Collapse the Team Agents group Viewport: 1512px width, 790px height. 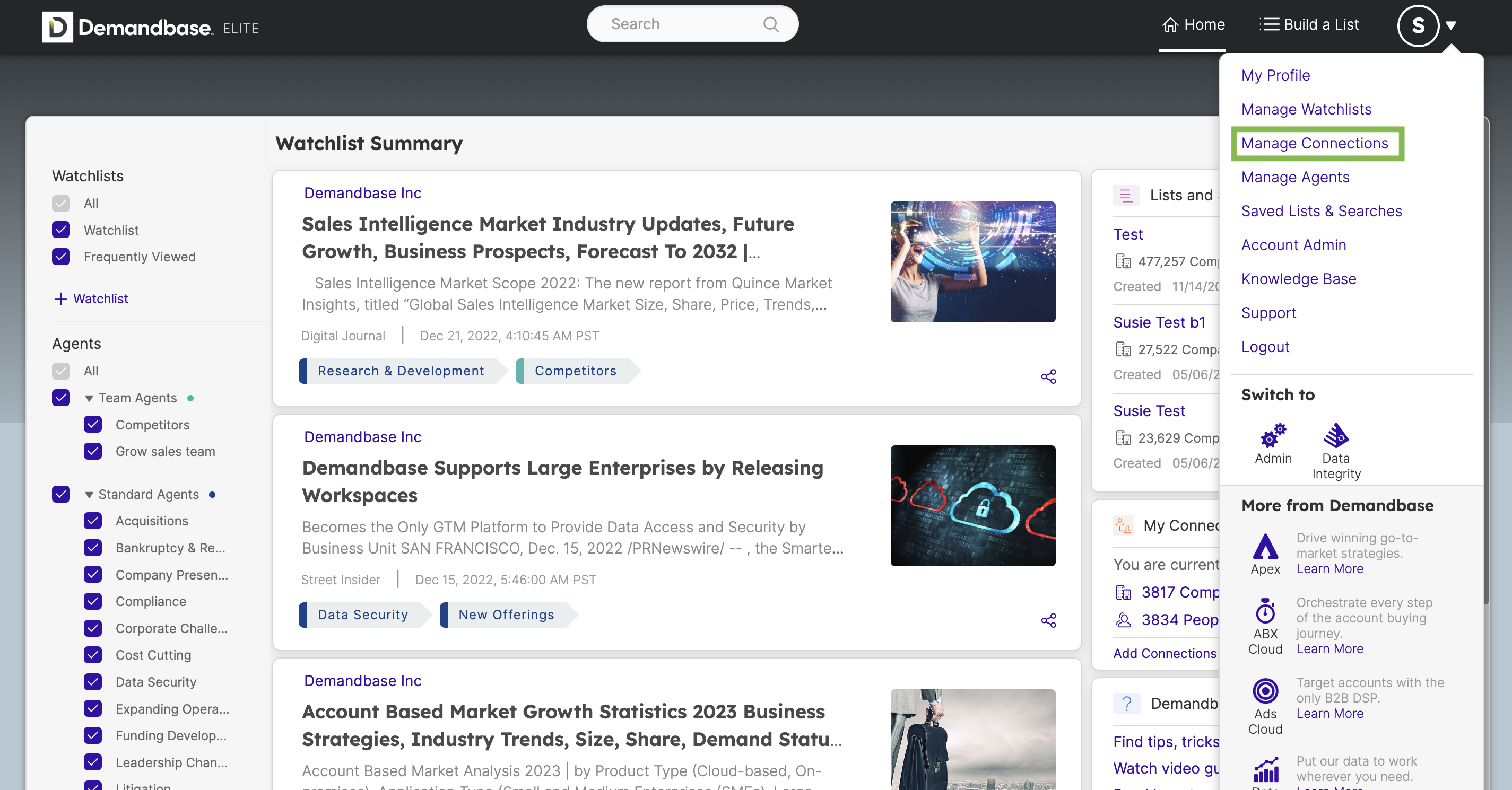(89, 398)
